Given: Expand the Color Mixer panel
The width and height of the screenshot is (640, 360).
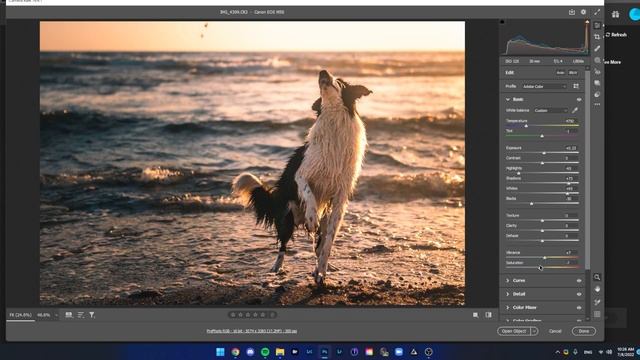Looking at the screenshot, I should [x=508, y=307].
